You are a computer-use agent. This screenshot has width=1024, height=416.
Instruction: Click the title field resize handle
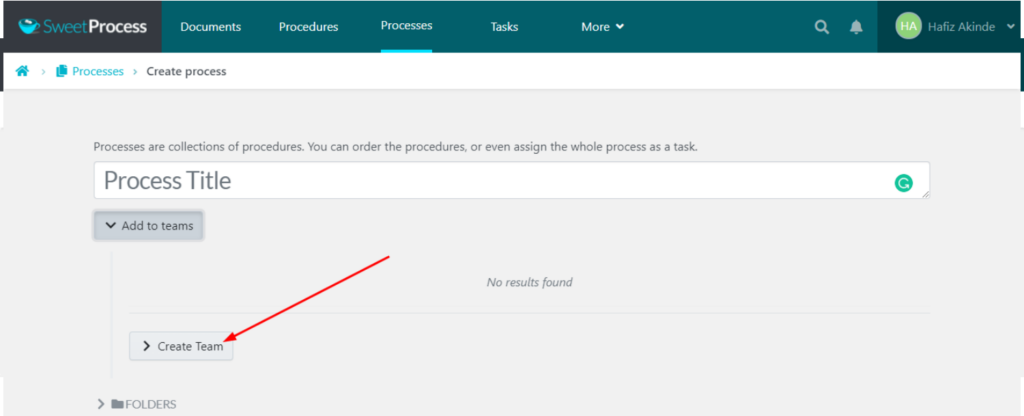(x=925, y=194)
